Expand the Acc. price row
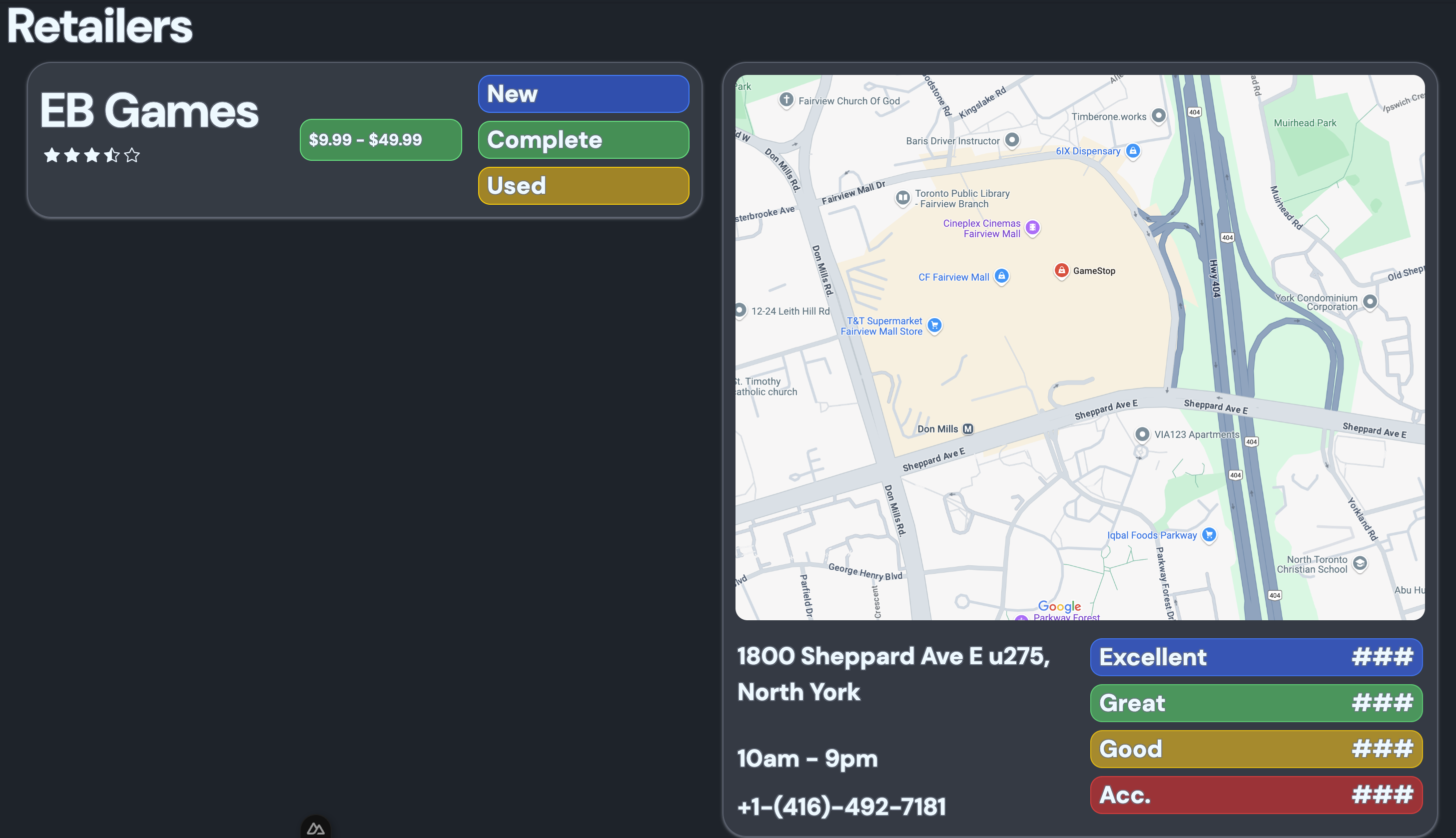1456x838 pixels. point(1256,795)
